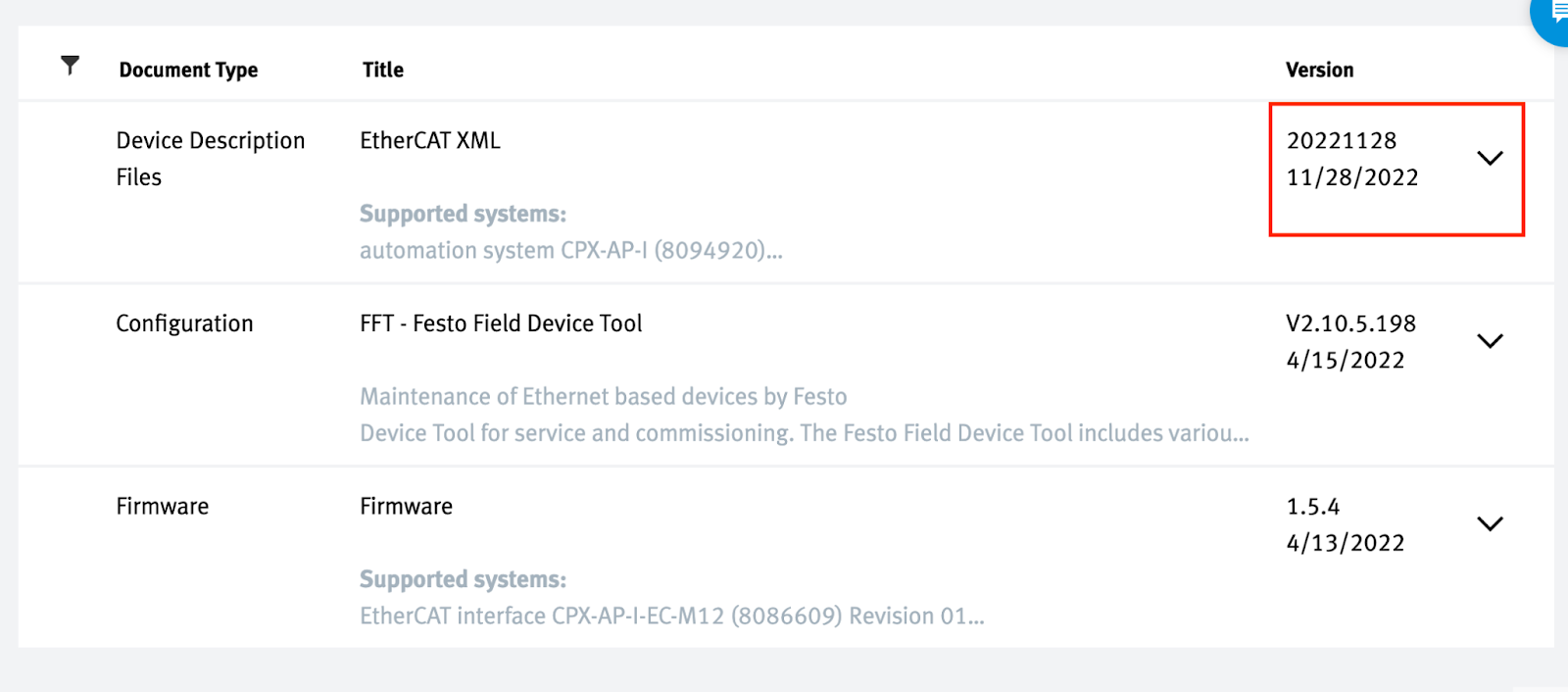
Task: Click Maintenance of Ethernet based devices description
Action: coord(604,397)
